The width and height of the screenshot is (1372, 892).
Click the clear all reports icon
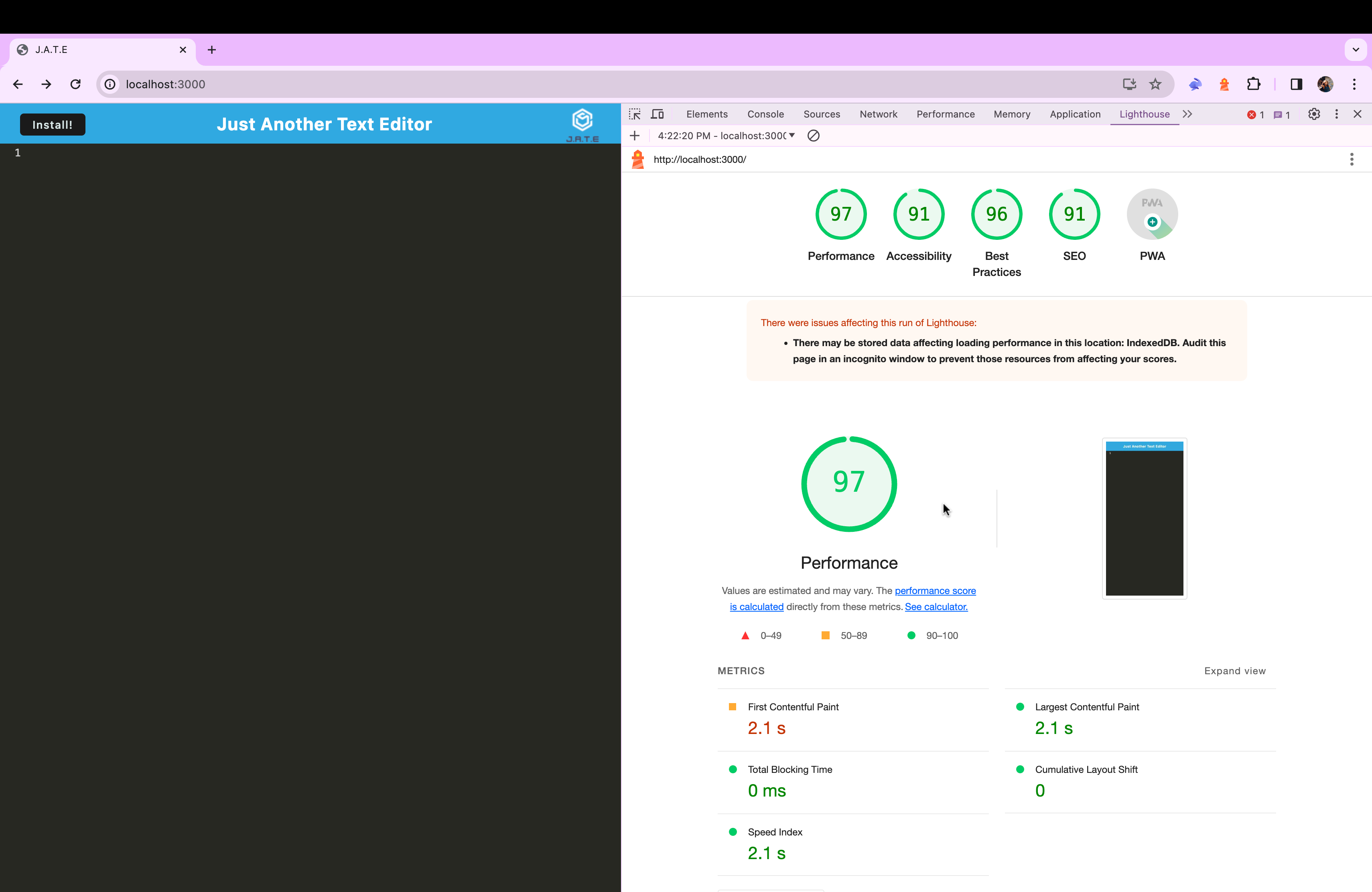(x=814, y=136)
